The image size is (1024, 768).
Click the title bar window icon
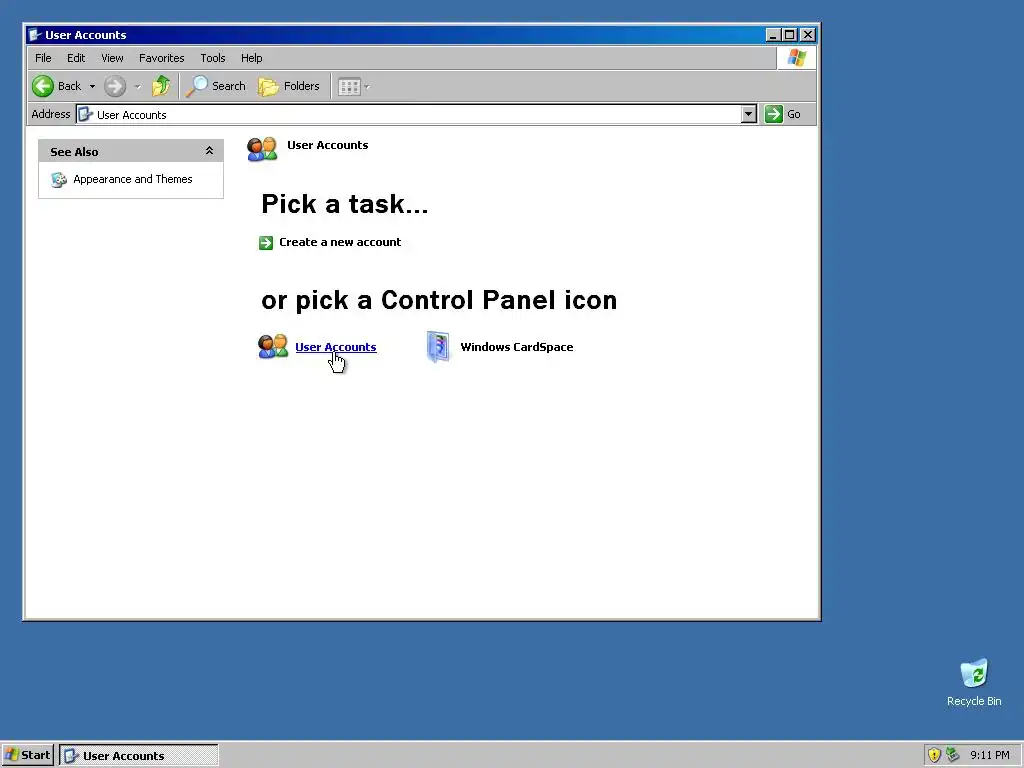coord(35,35)
